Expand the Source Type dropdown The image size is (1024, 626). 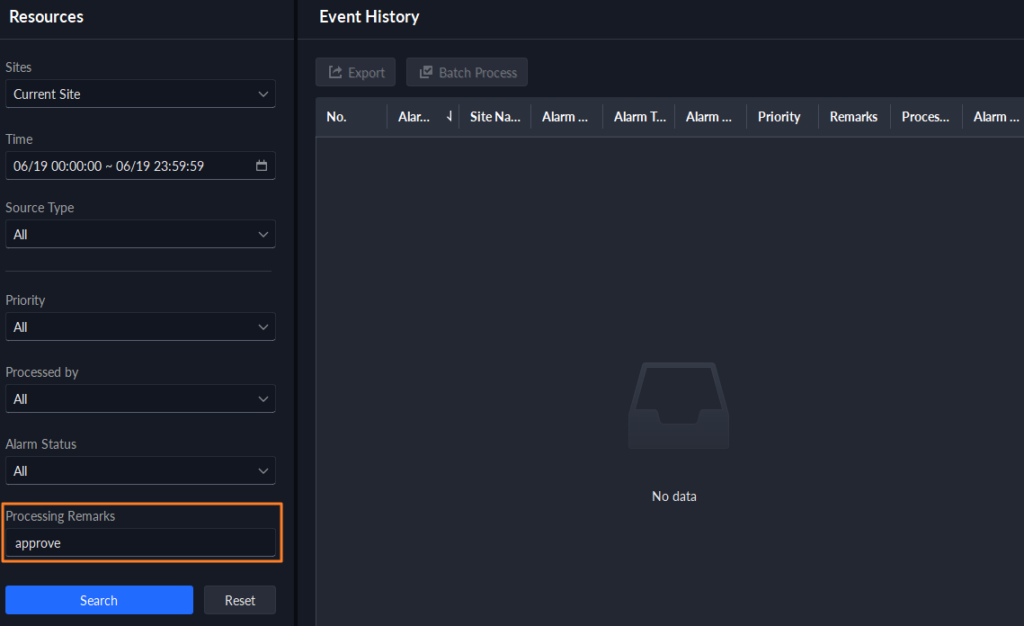(x=140, y=234)
